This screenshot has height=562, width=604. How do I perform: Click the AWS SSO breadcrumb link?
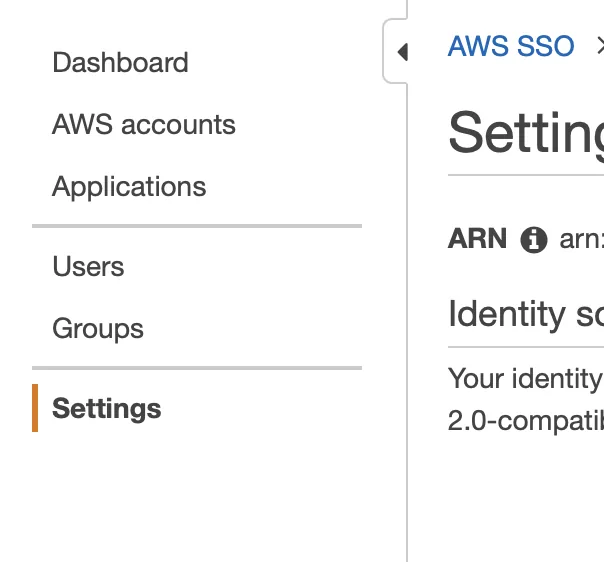(x=511, y=46)
